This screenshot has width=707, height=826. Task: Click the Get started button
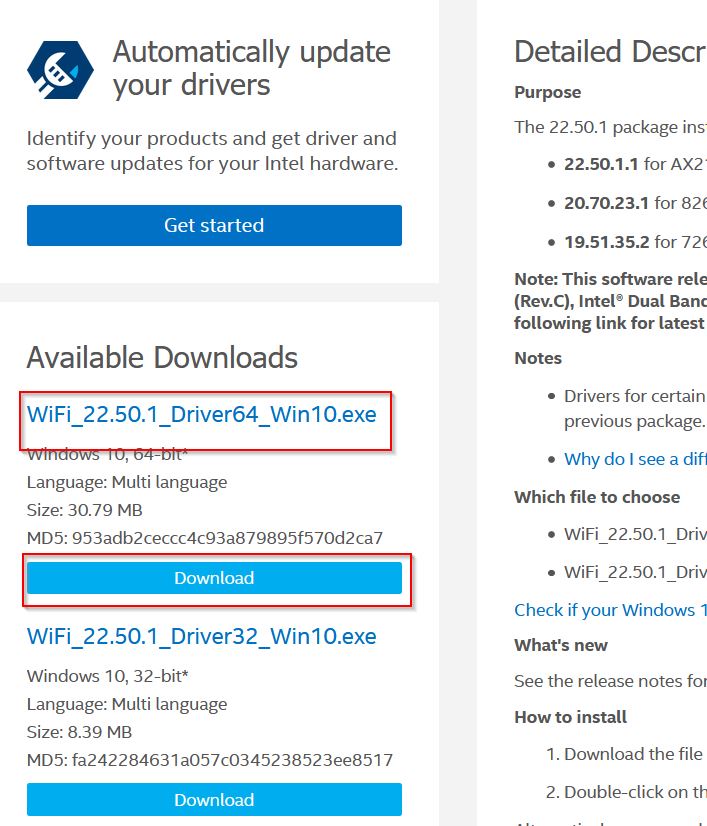(x=214, y=225)
